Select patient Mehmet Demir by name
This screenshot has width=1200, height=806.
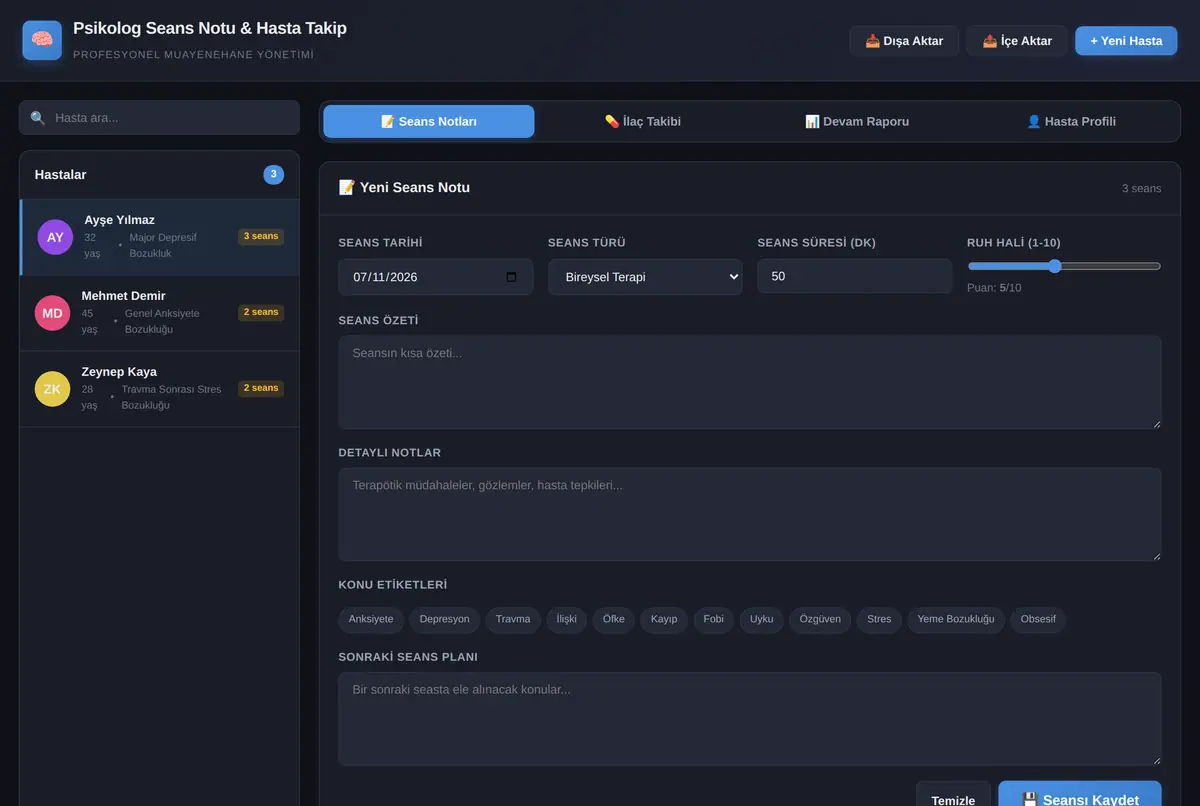pyautogui.click(x=123, y=296)
